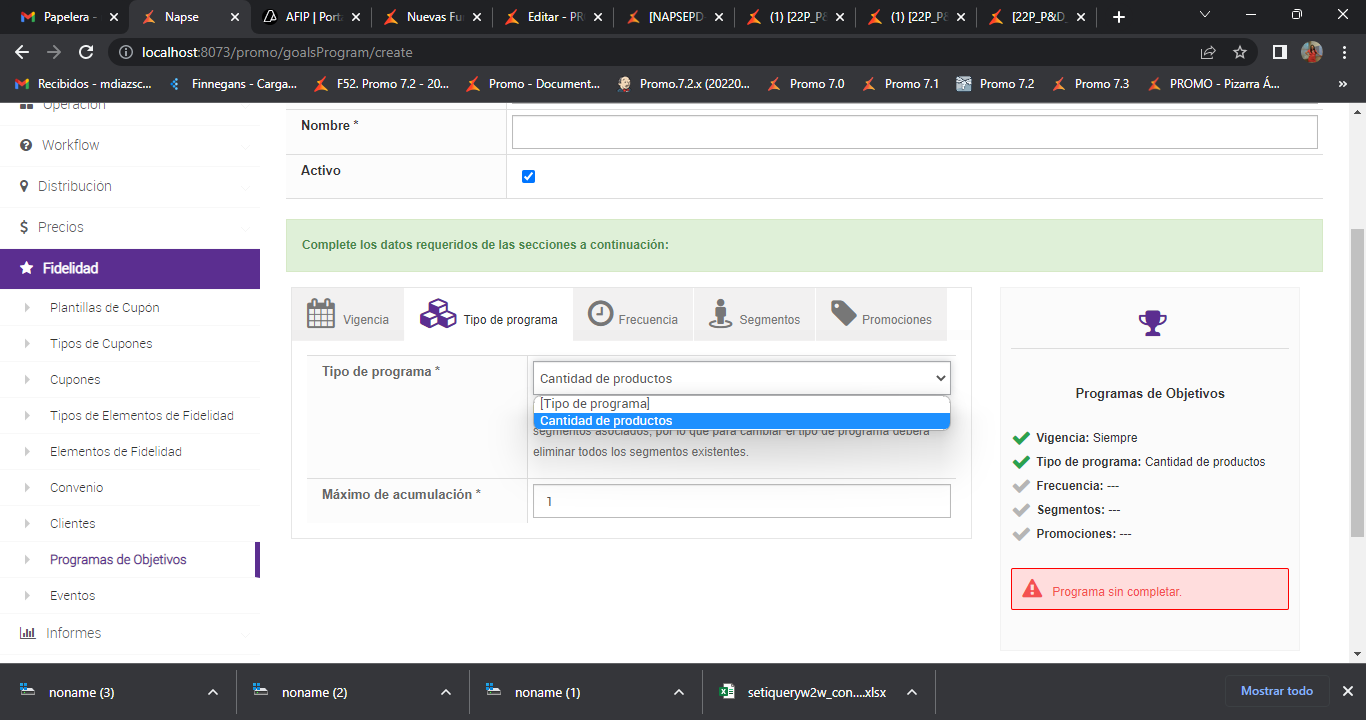Open the 'Promo 7.0' bookmark
Screen dimensions: 1366x720
pos(806,84)
